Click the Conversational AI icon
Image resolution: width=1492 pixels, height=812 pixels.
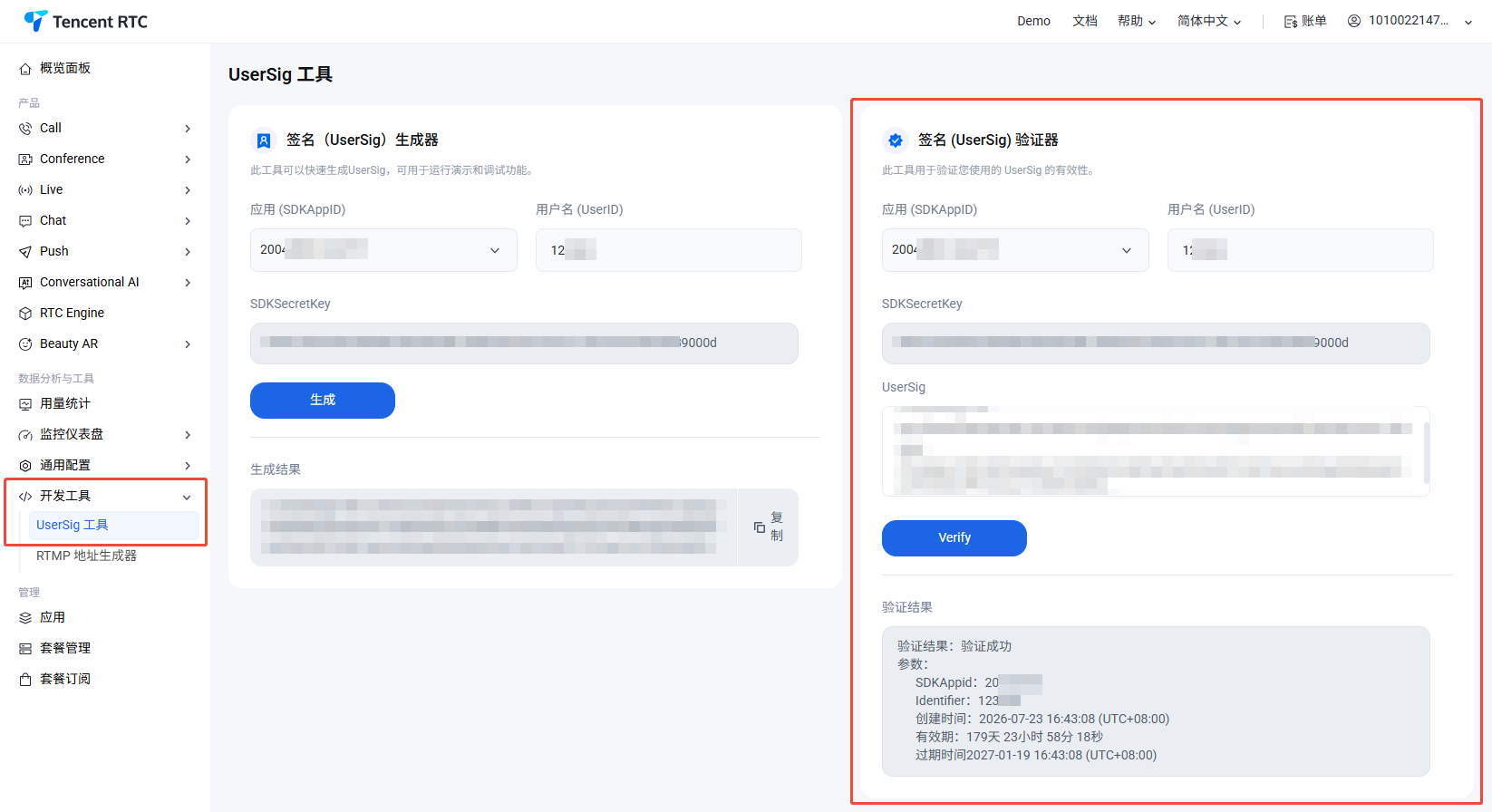click(25, 283)
